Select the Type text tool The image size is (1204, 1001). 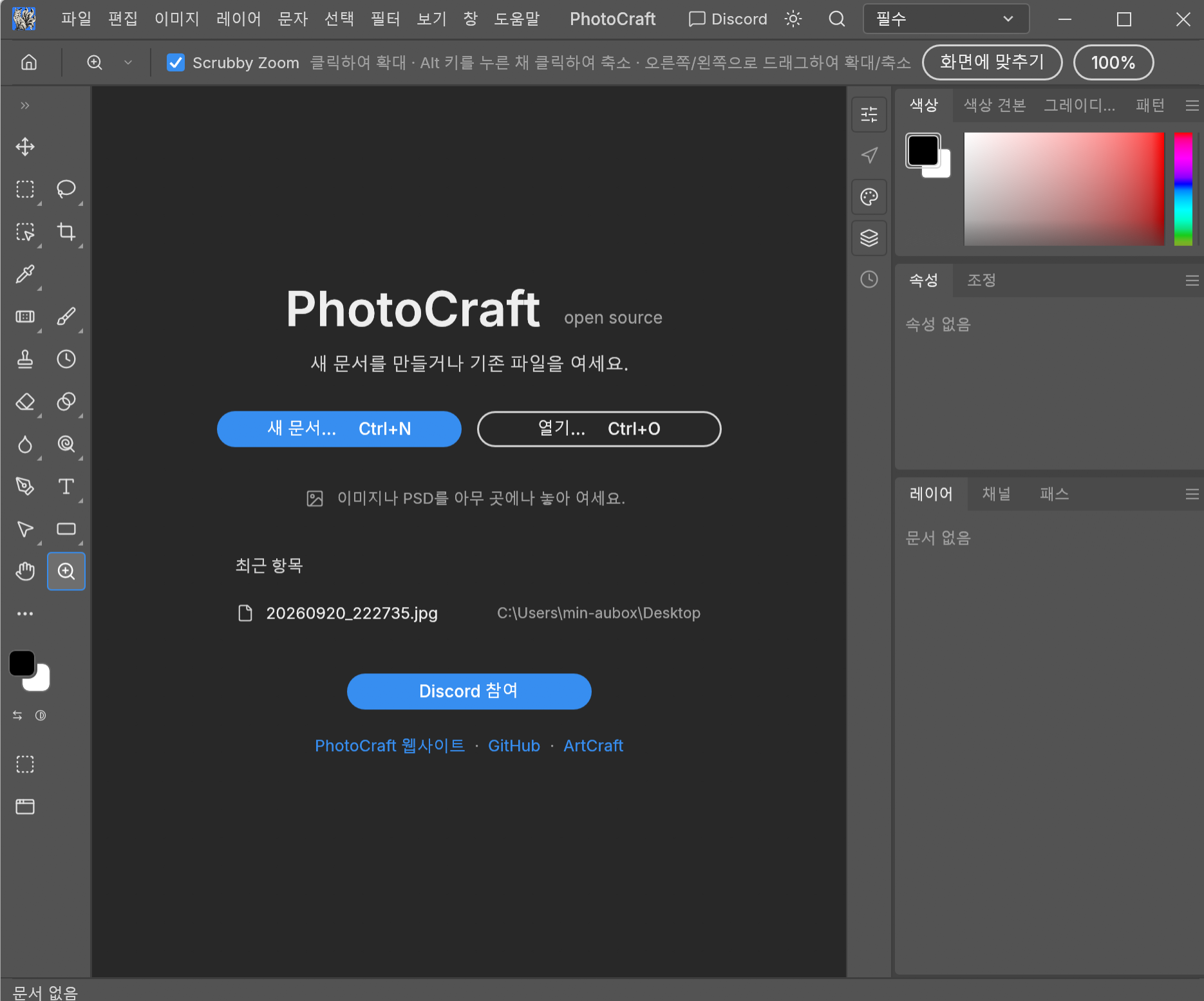tap(66, 487)
